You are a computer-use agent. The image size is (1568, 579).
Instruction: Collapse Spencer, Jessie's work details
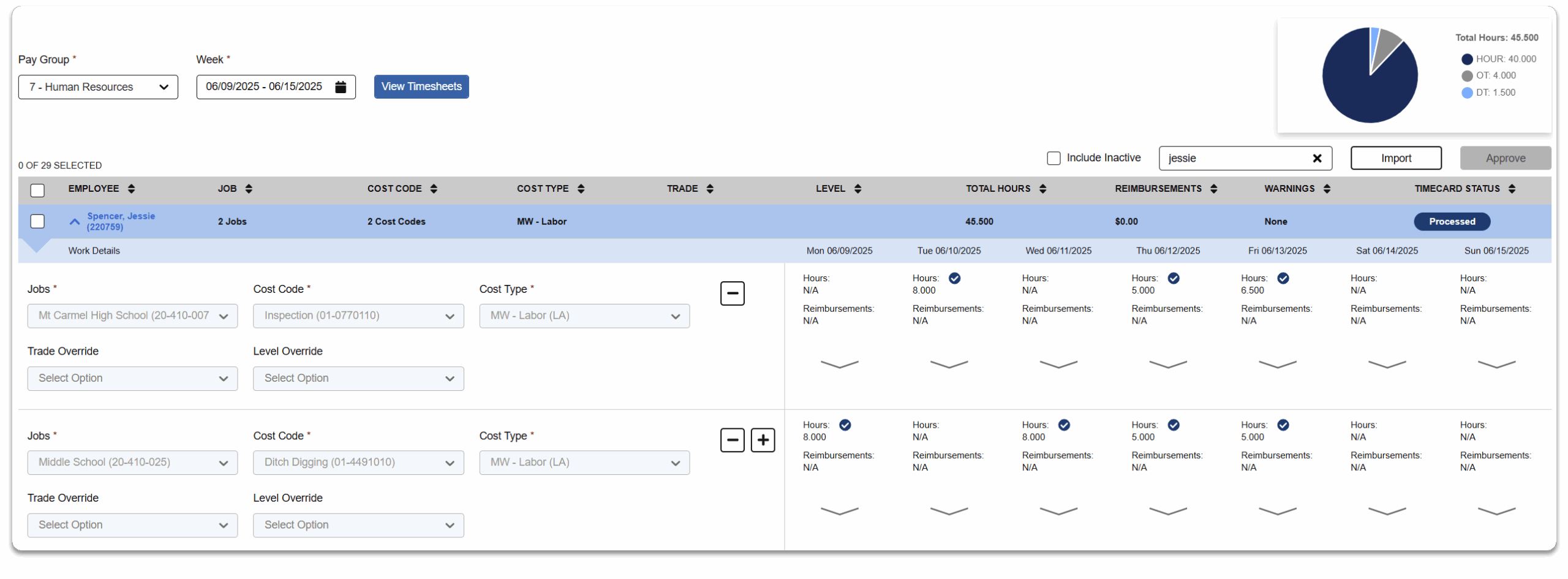click(73, 221)
